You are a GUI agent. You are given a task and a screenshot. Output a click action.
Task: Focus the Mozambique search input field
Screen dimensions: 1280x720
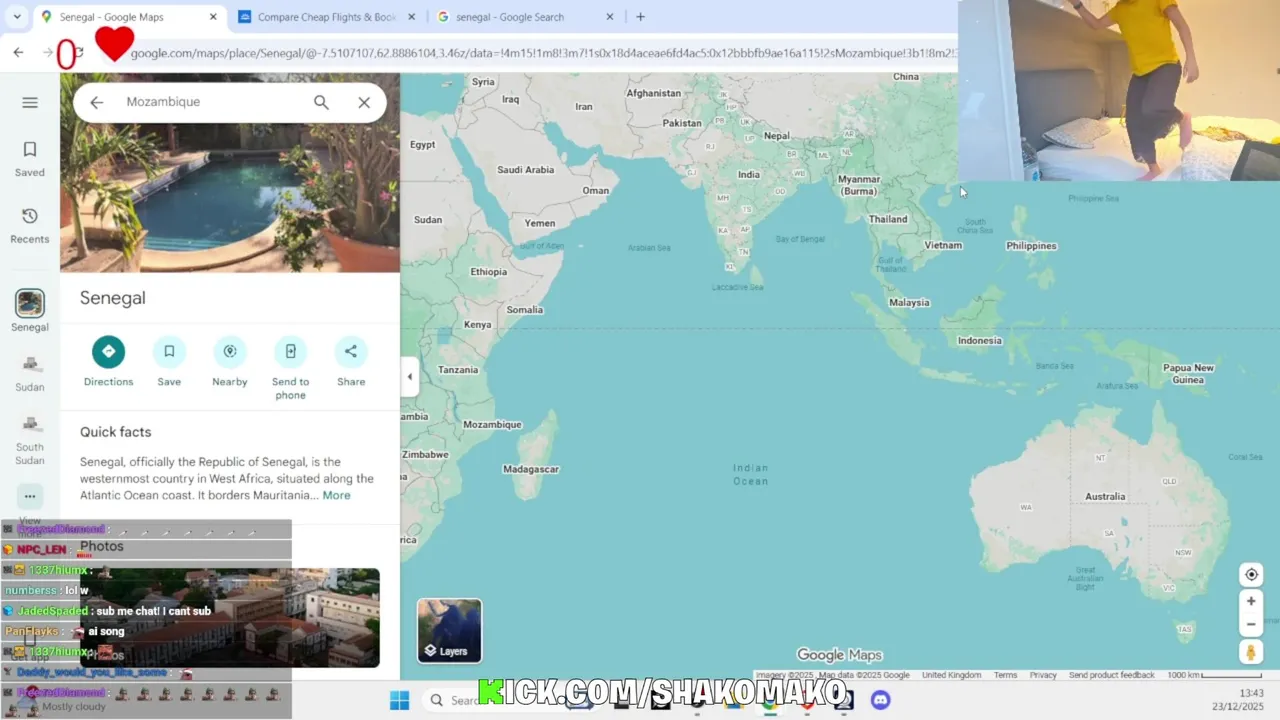(212, 102)
